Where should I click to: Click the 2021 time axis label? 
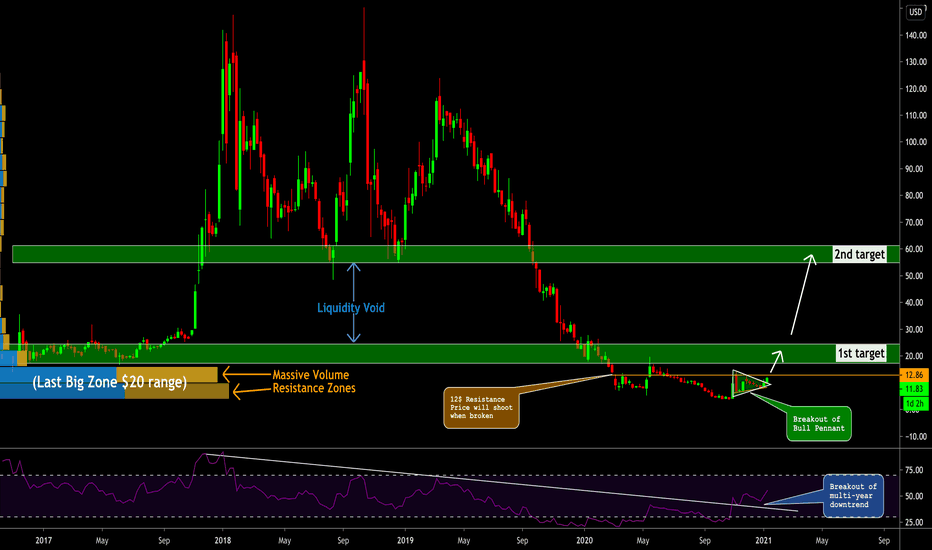(x=764, y=540)
